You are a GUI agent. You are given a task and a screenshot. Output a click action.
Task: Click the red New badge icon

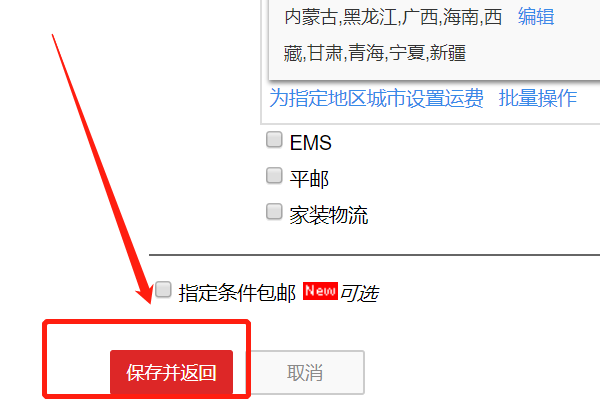coord(320,291)
